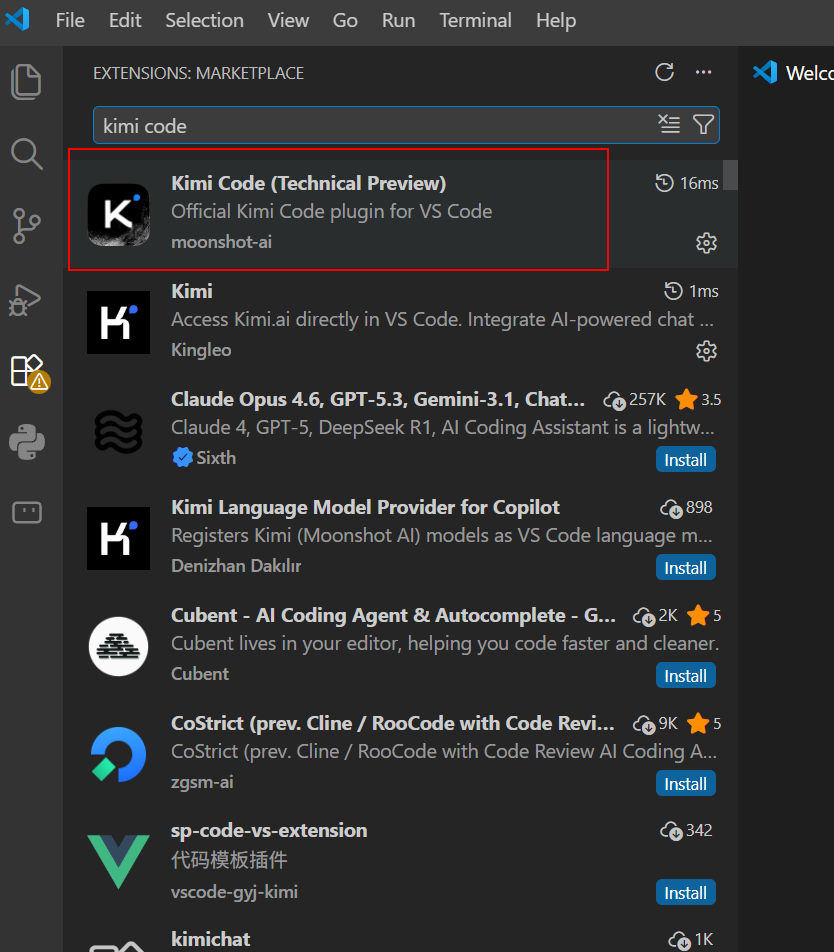This screenshot has height=952, width=834.
Task: Click the sp-code-vs-extension Vue logo
Action: tap(118, 862)
